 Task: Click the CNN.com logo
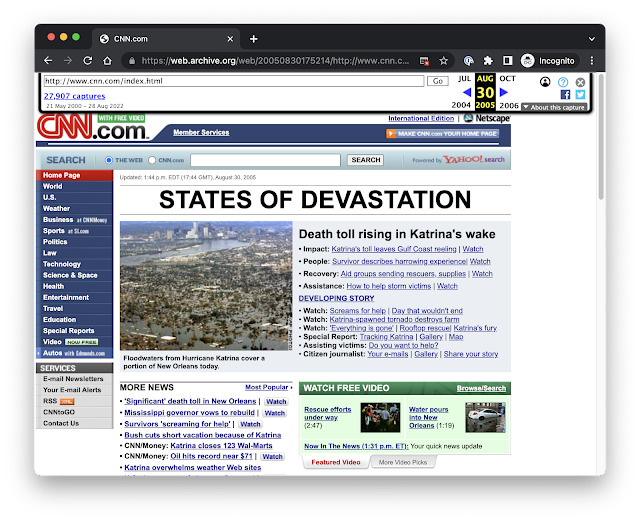click(92, 127)
